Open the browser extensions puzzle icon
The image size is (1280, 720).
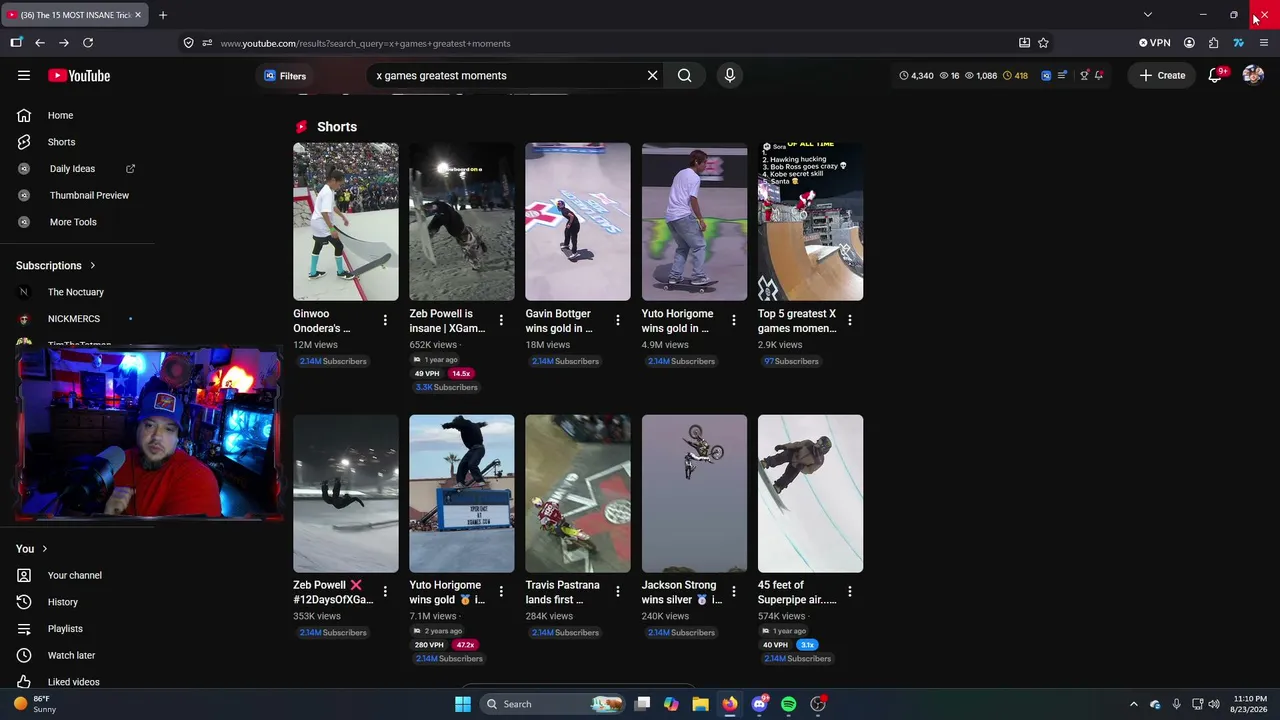pyautogui.click(x=1213, y=43)
